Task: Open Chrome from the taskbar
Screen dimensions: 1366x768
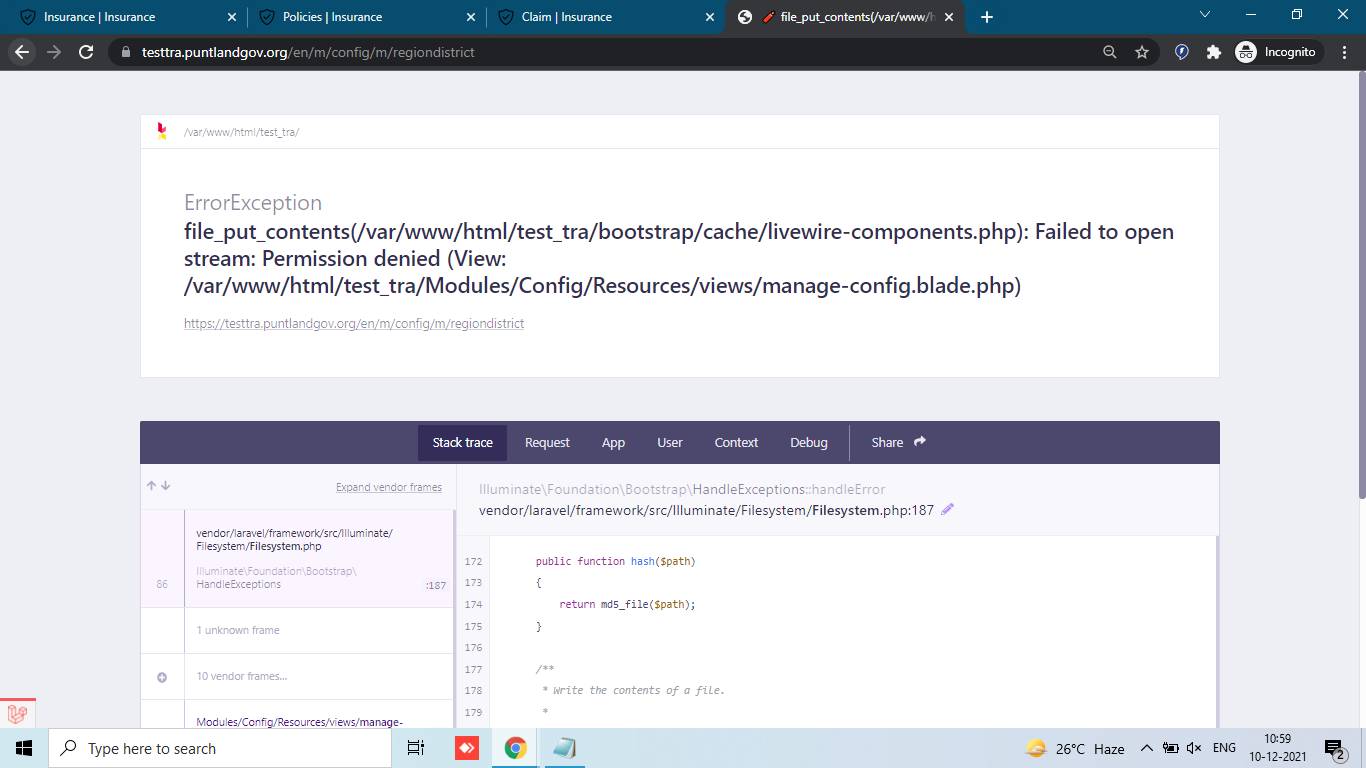Action: pos(516,748)
